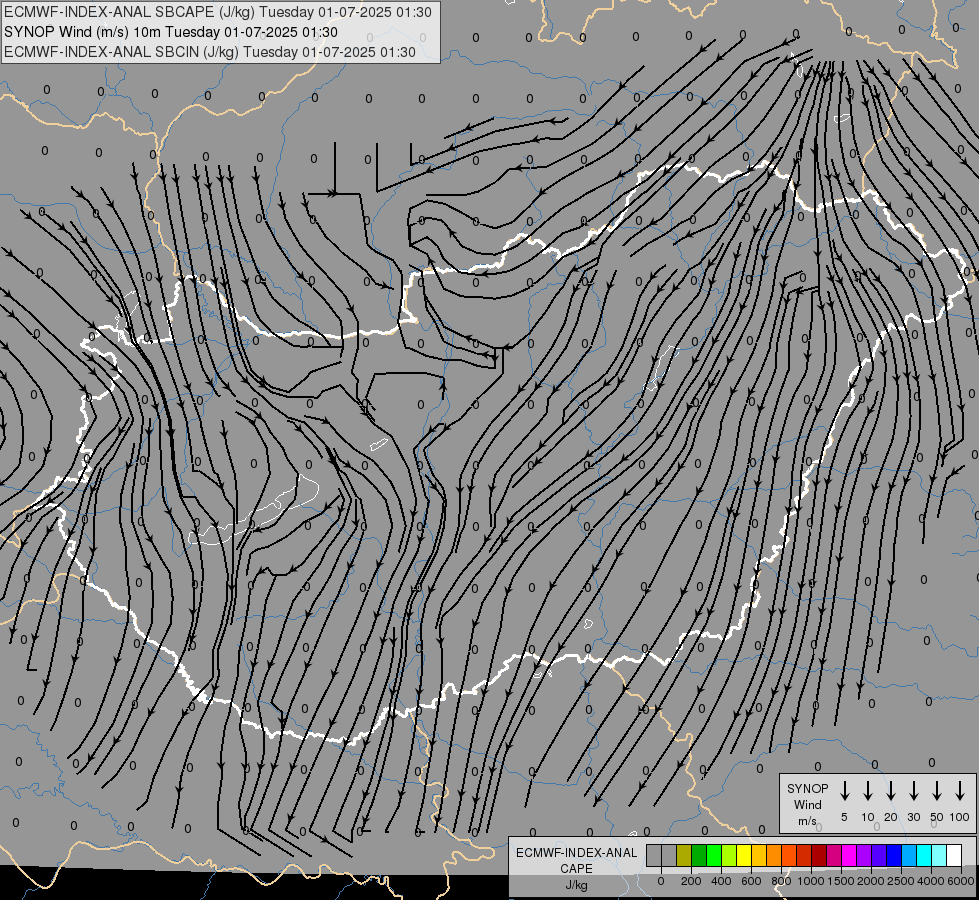Click the 200 value on CAPE scale
The width and height of the screenshot is (979, 900).
691,881
